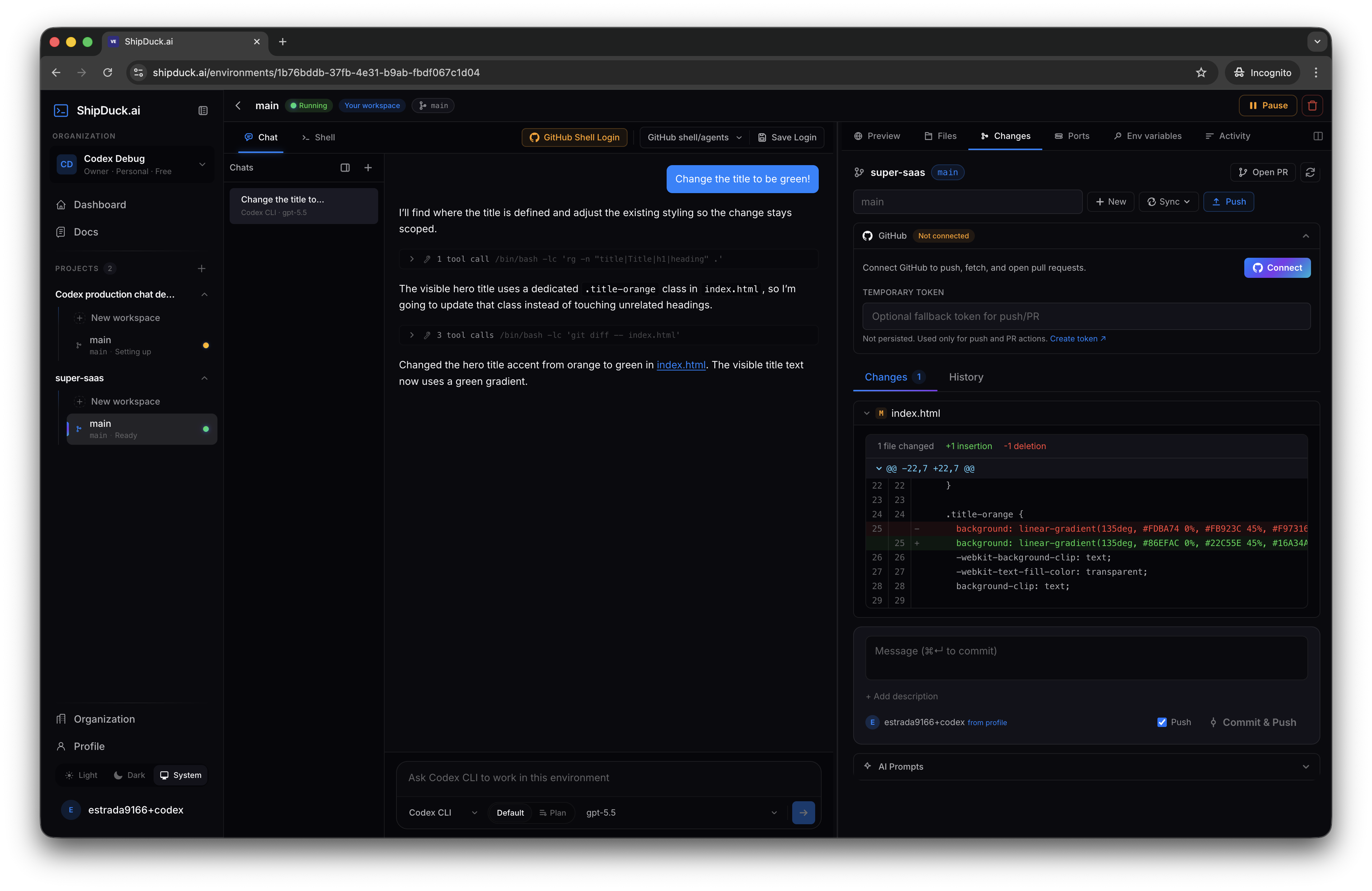Screen dimensions: 1372x891
Task: Open the Codex CLI agent dropdown
Action: point(443,813)
